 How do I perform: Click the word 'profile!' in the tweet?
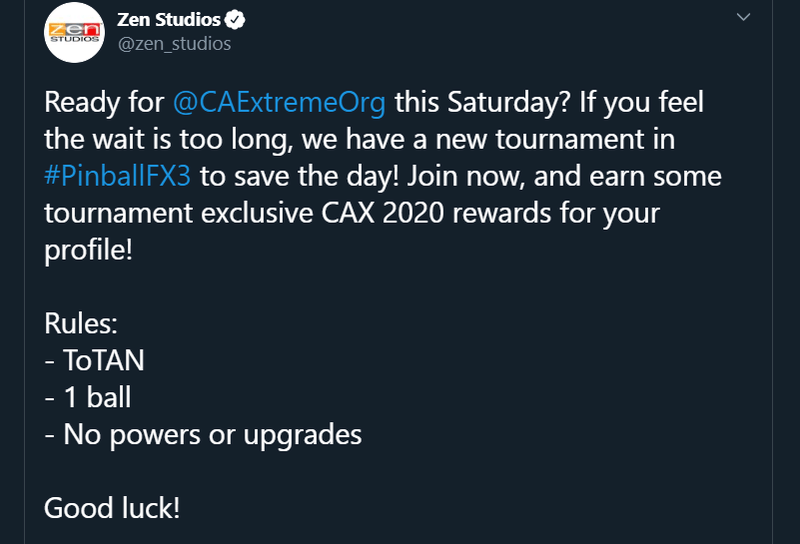coord(87,249)
